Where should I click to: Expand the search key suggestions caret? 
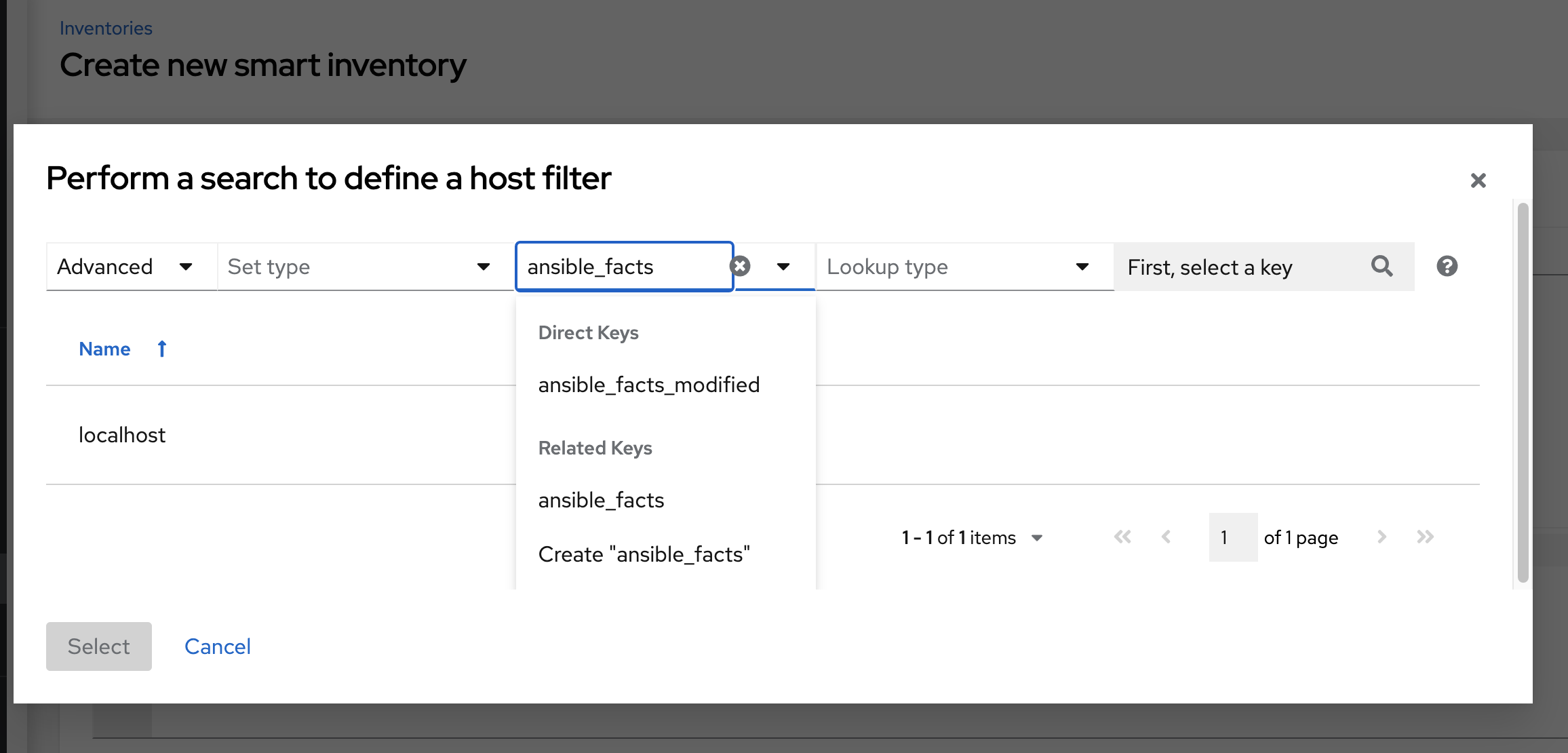783,267
